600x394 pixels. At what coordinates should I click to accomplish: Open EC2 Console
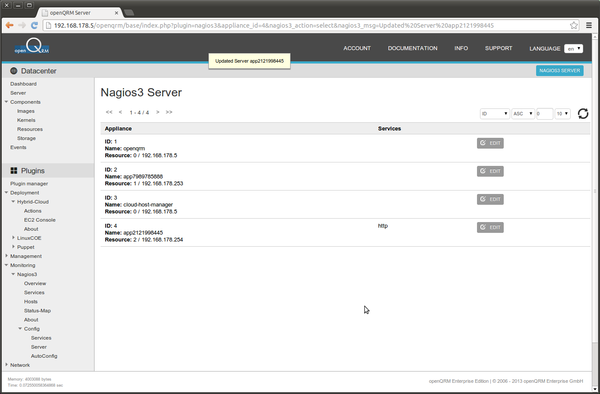pyautogui.click(x=40, y=220)
